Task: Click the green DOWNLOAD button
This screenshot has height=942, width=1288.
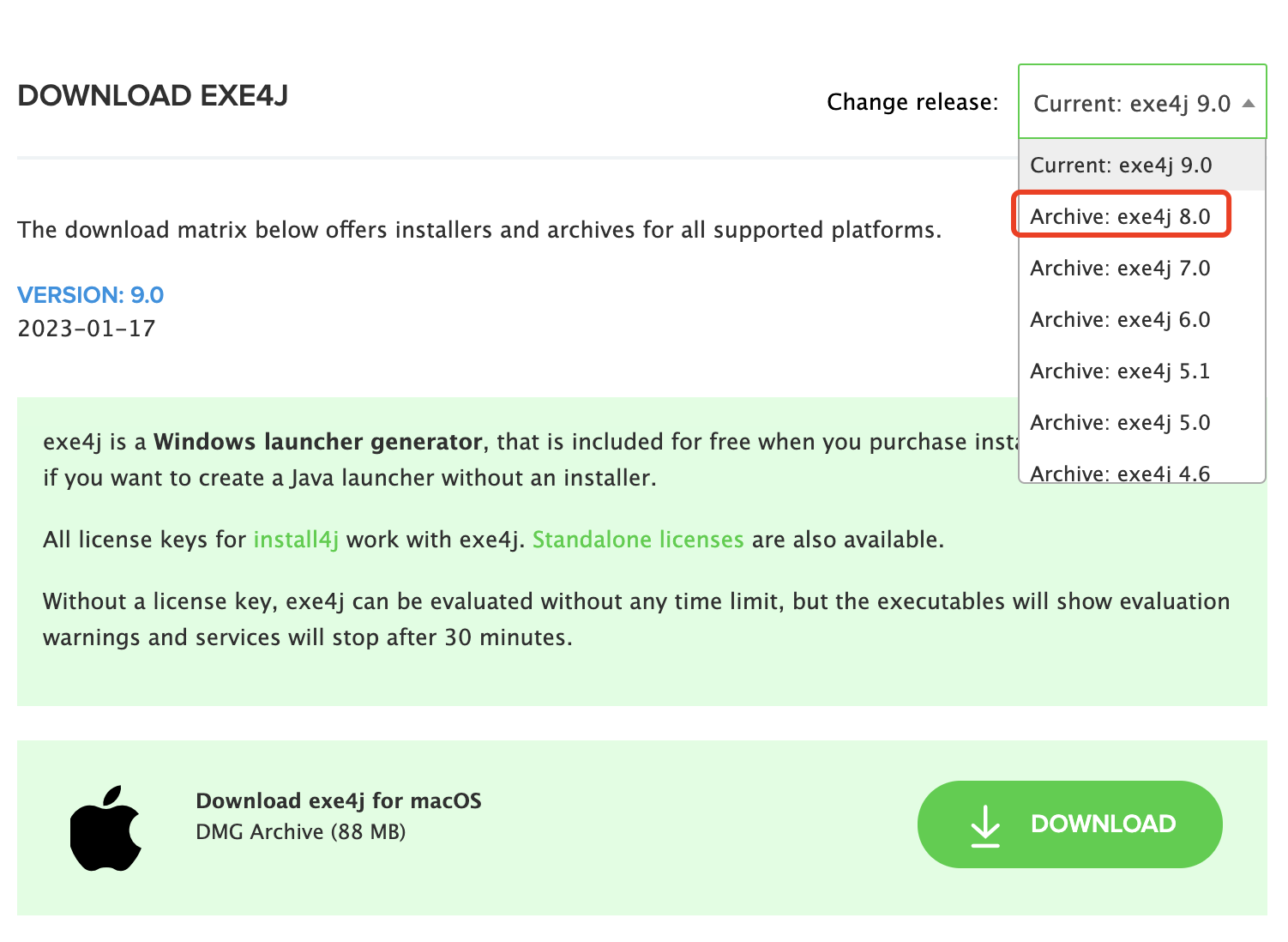Action: click(1069, 824)
